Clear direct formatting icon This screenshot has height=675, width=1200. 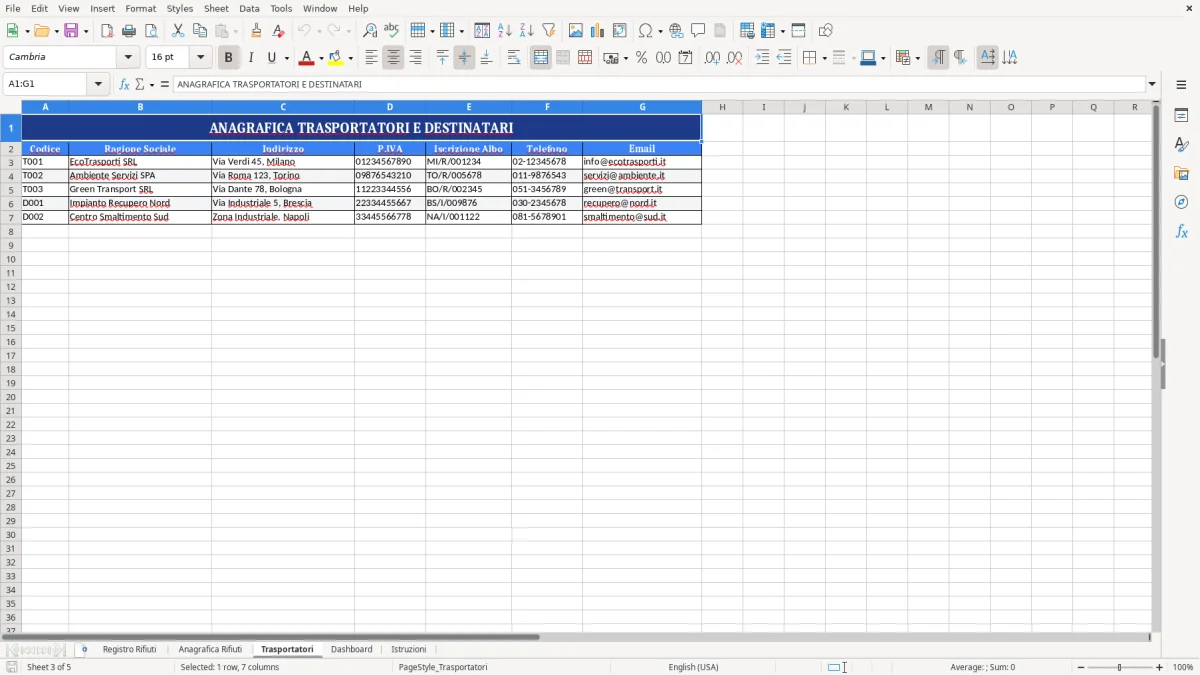(x=279, y=31)
